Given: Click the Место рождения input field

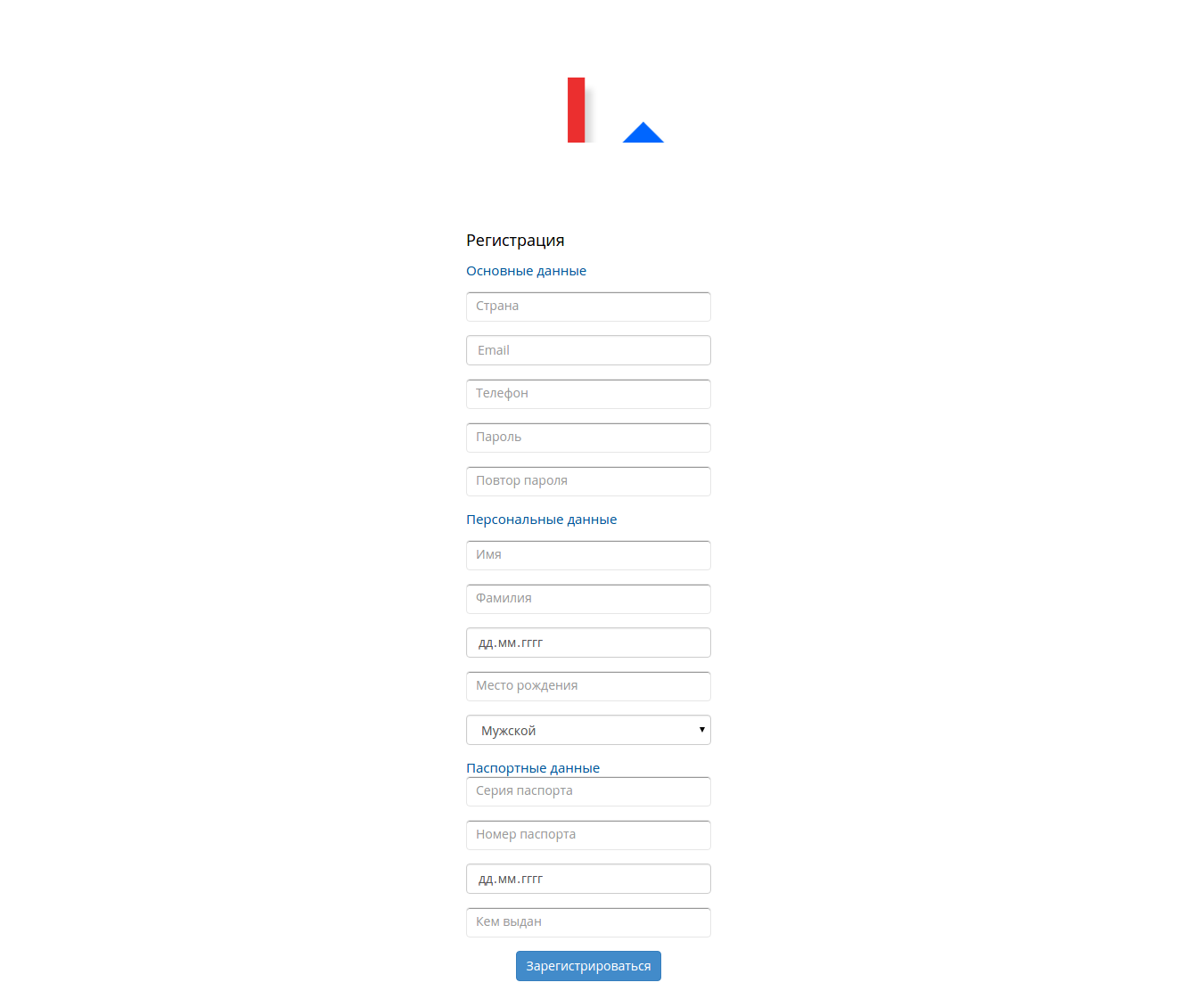Looking at the screenshot, I should [x=588, y=685].
